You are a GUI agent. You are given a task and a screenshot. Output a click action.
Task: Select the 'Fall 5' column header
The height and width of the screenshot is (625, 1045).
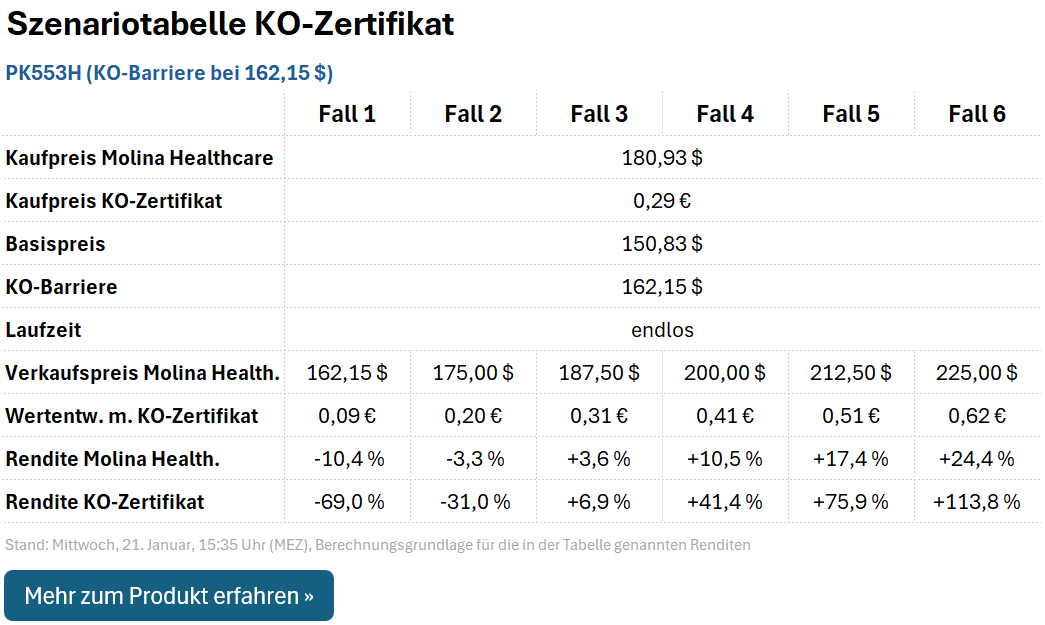point(851,114)
